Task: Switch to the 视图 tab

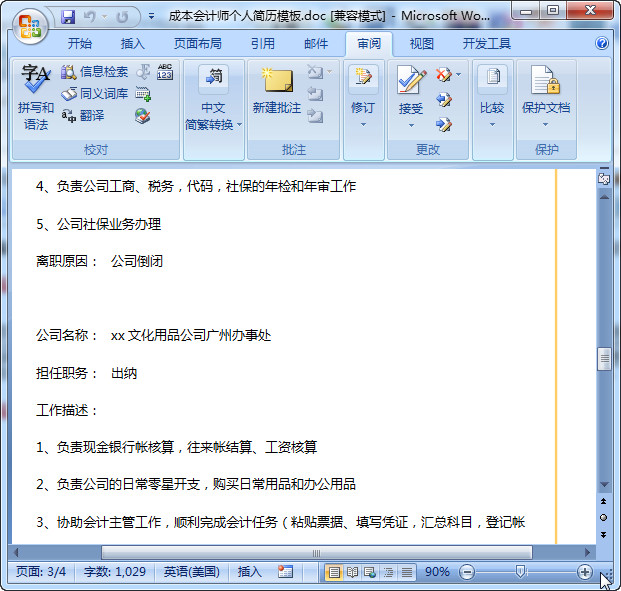Action: tap(421, 43)
